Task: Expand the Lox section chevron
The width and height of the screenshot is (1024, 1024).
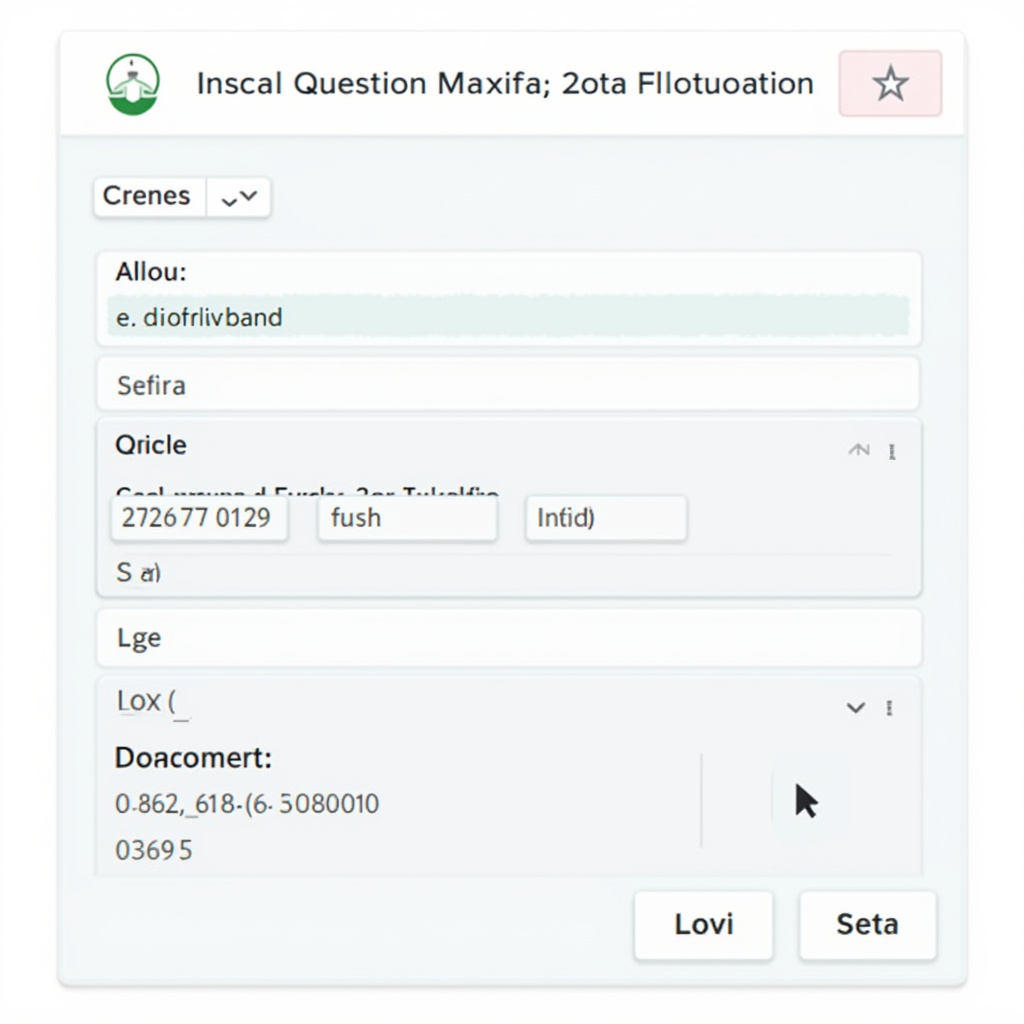Action: tap(856, 707)
